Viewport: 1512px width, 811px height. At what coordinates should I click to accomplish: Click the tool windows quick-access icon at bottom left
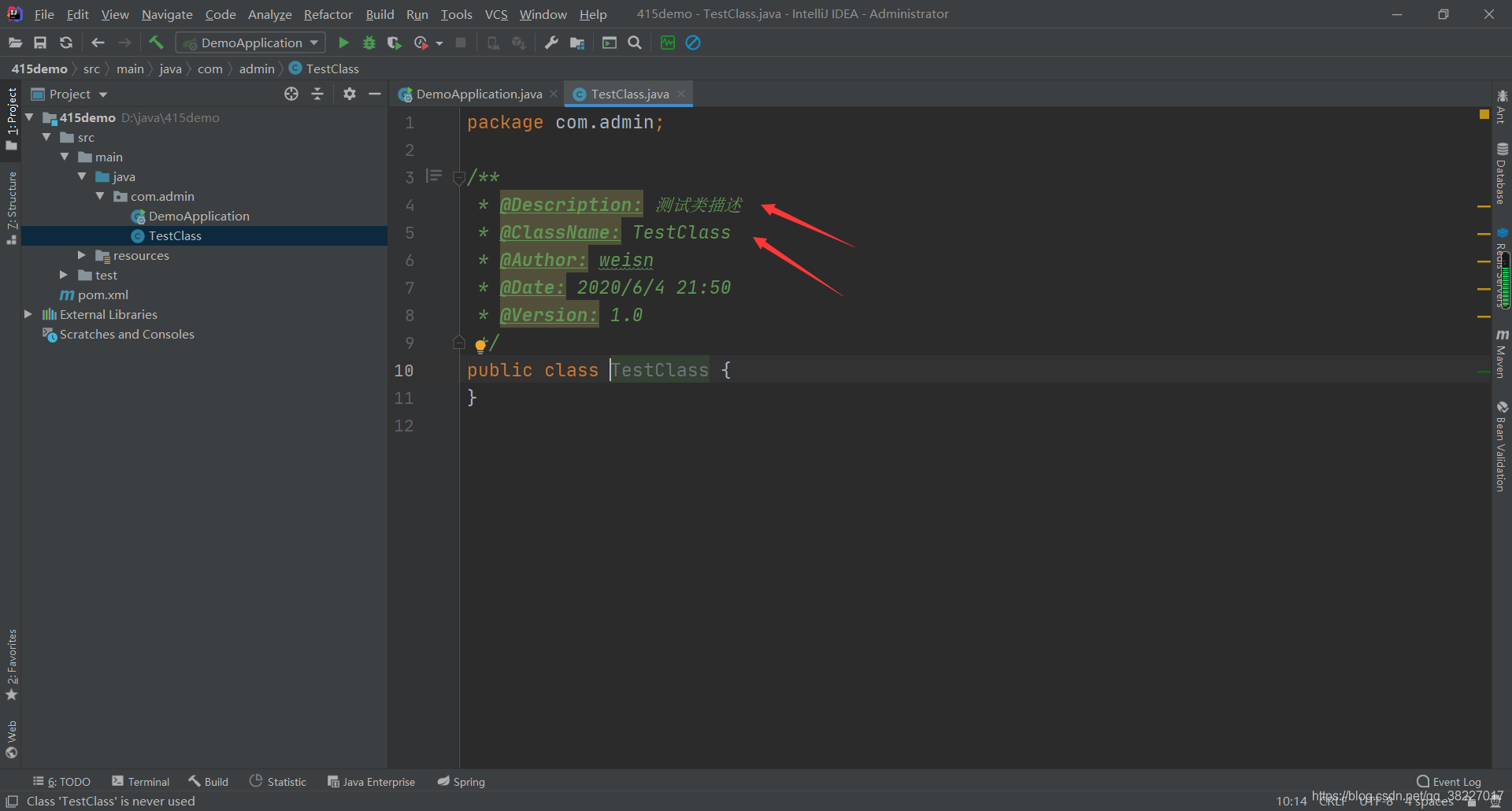click(x=12, y=801)
